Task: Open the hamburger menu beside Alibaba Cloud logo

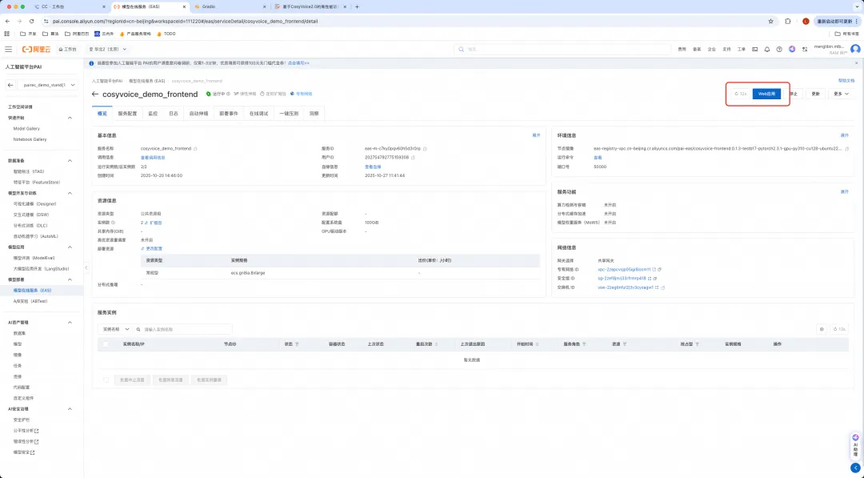Action: pos(8,49)
